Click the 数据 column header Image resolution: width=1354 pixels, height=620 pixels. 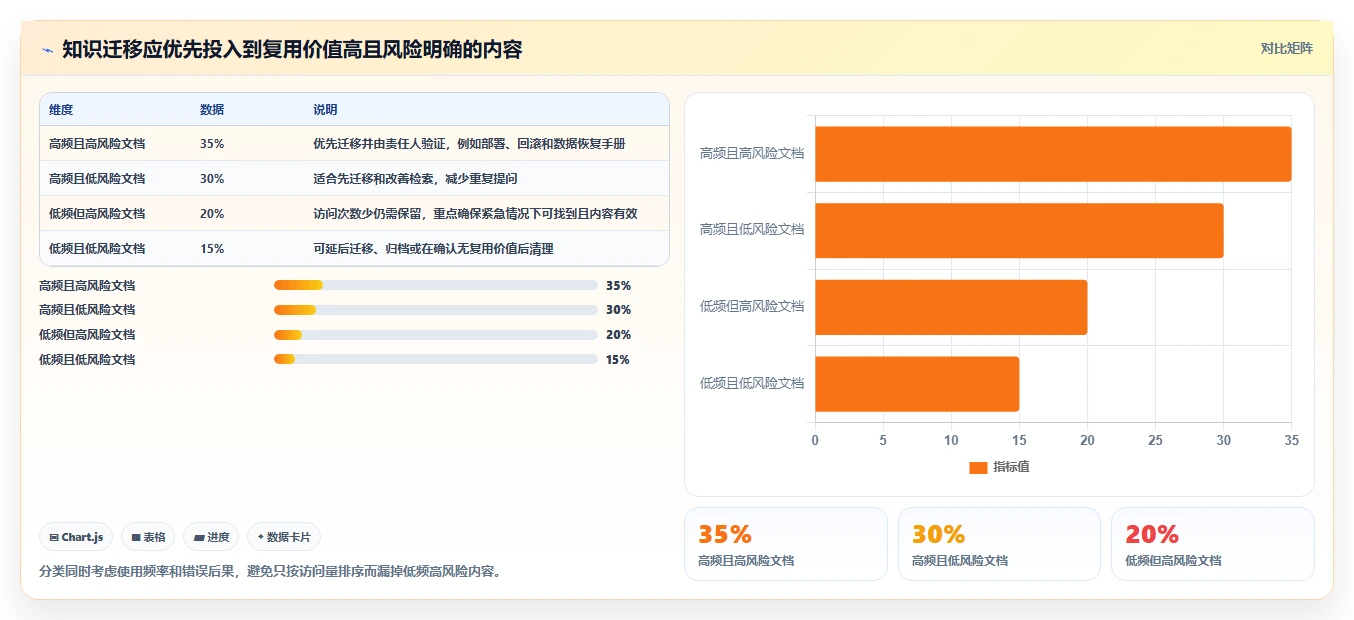point(212,110)
